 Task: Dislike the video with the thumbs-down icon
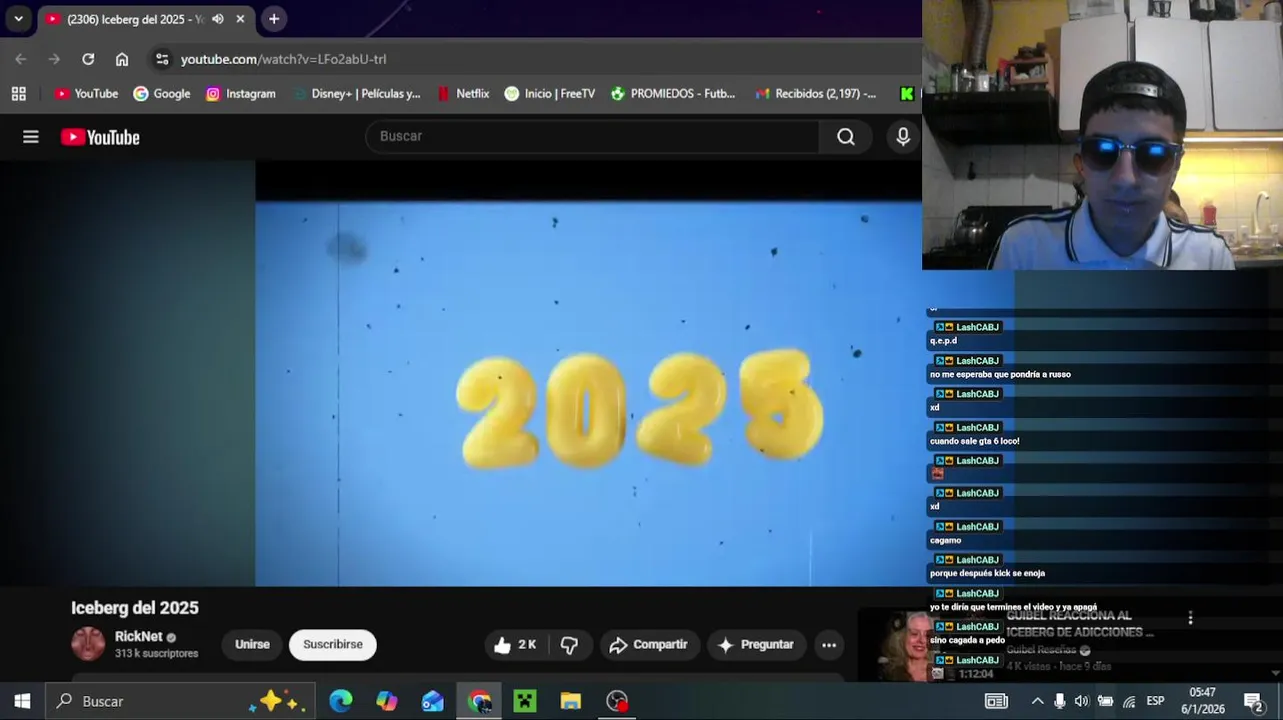point(569,645)
